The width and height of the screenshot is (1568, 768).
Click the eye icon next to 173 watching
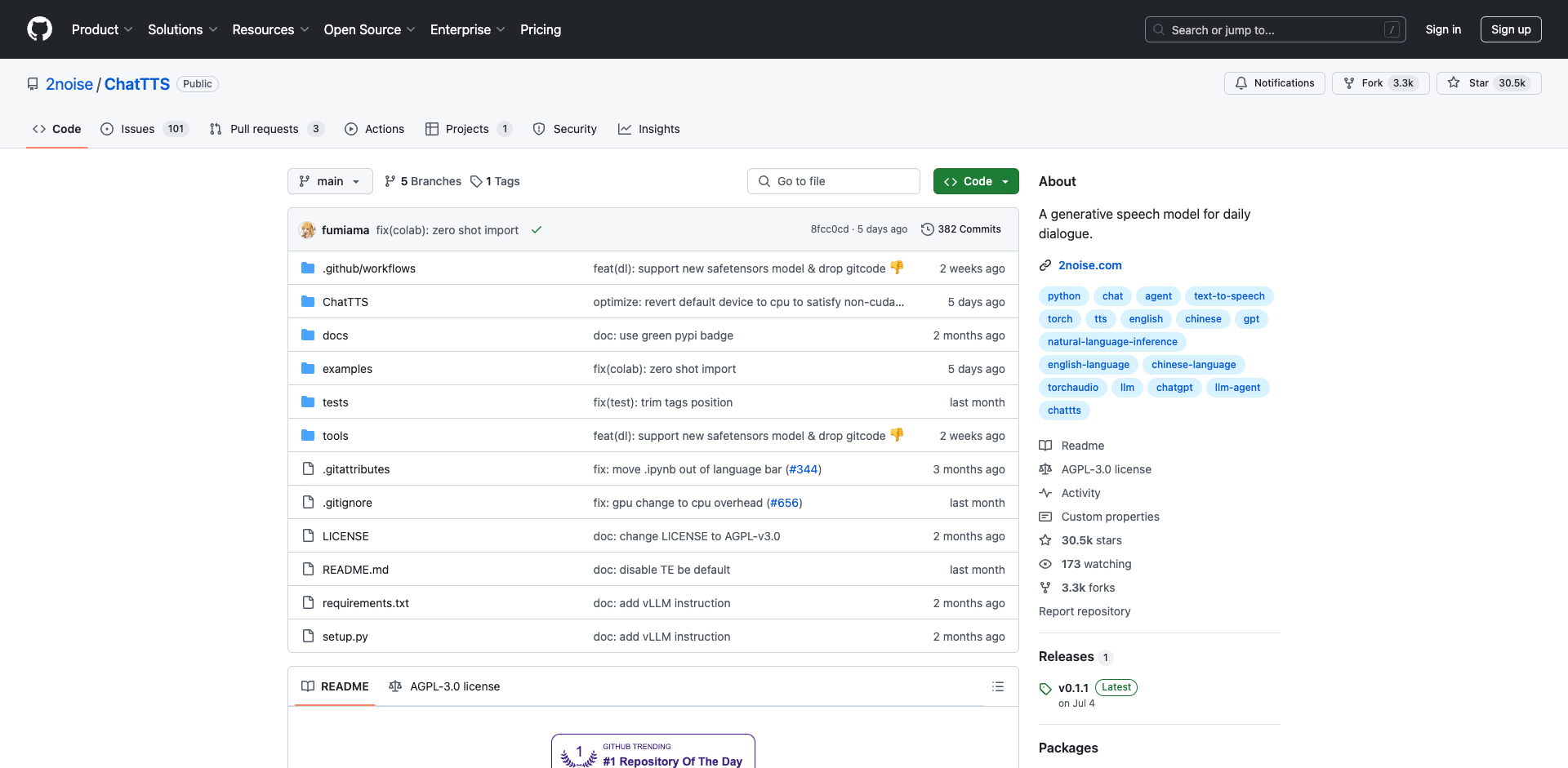(1045, 564)
